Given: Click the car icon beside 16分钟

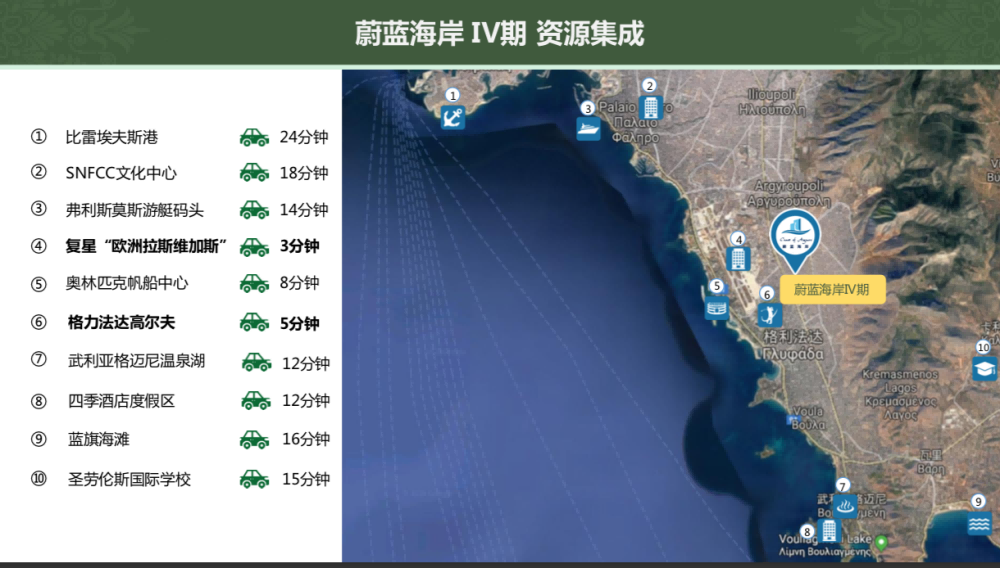Looking at the screenshot, I should (x=254, y=439).
